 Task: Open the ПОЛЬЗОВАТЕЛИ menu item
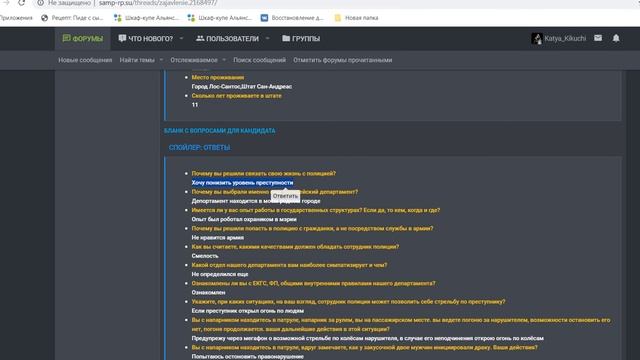point(227,39)
